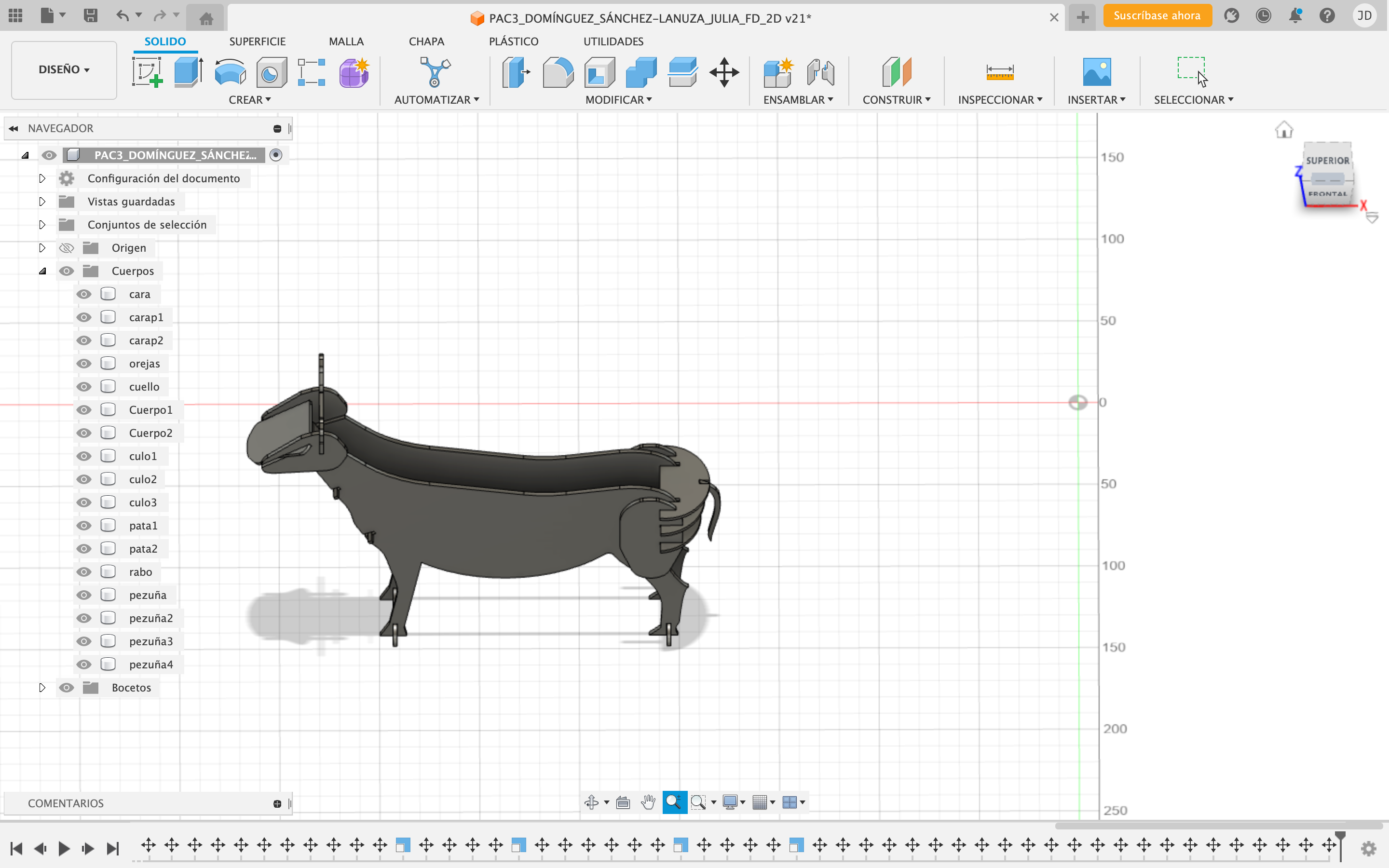Select the Pan hand tool

648,802
